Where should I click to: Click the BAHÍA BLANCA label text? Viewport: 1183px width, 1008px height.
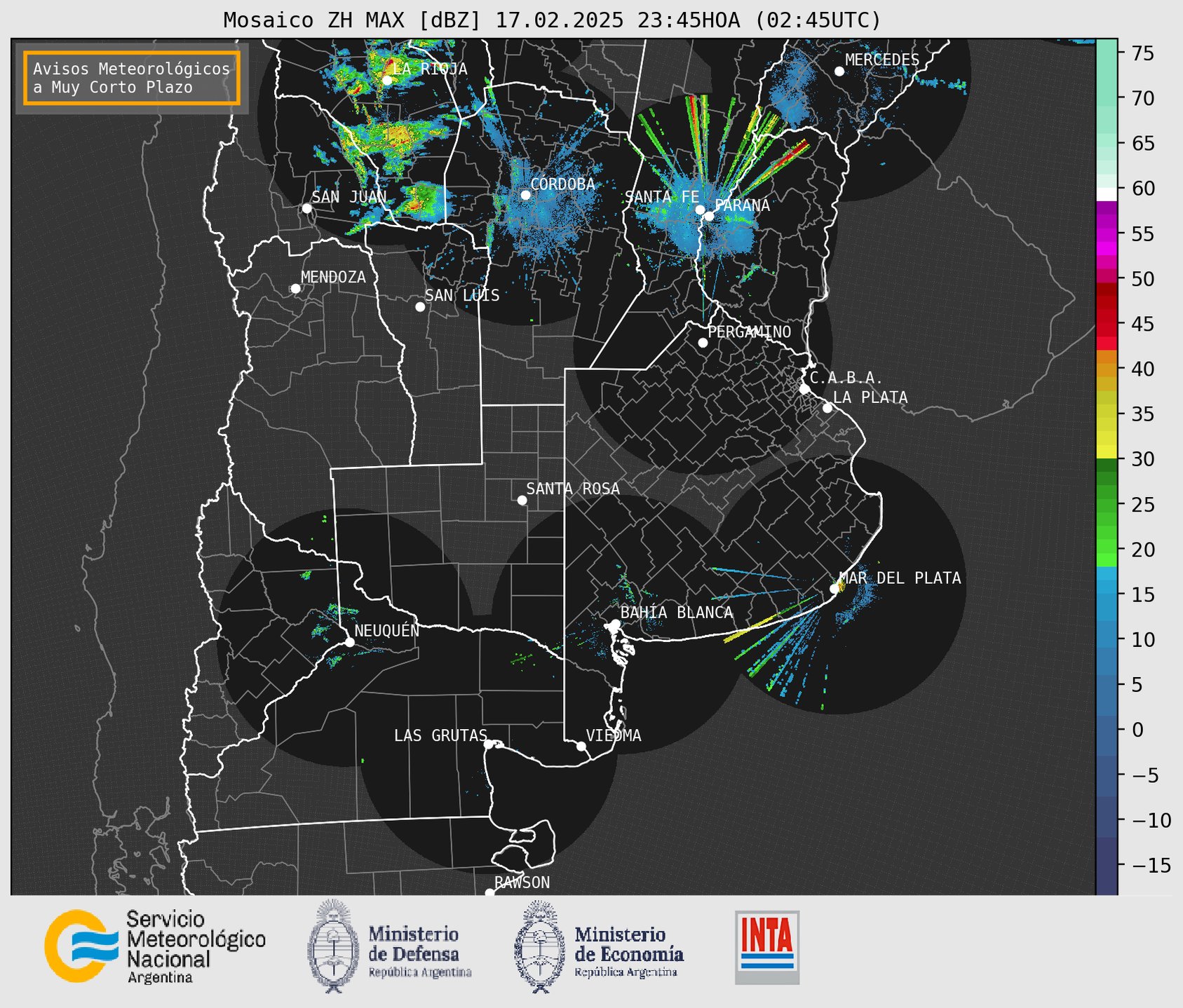(x=677, y=613)
